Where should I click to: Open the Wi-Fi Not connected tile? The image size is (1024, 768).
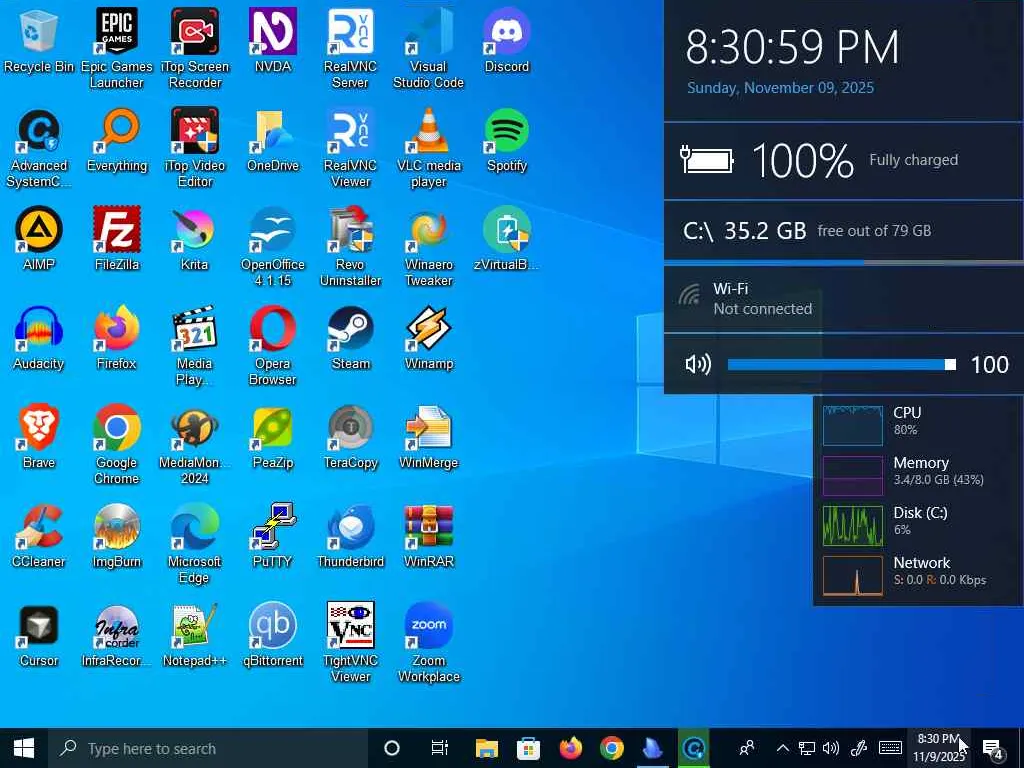coord(843,299)
